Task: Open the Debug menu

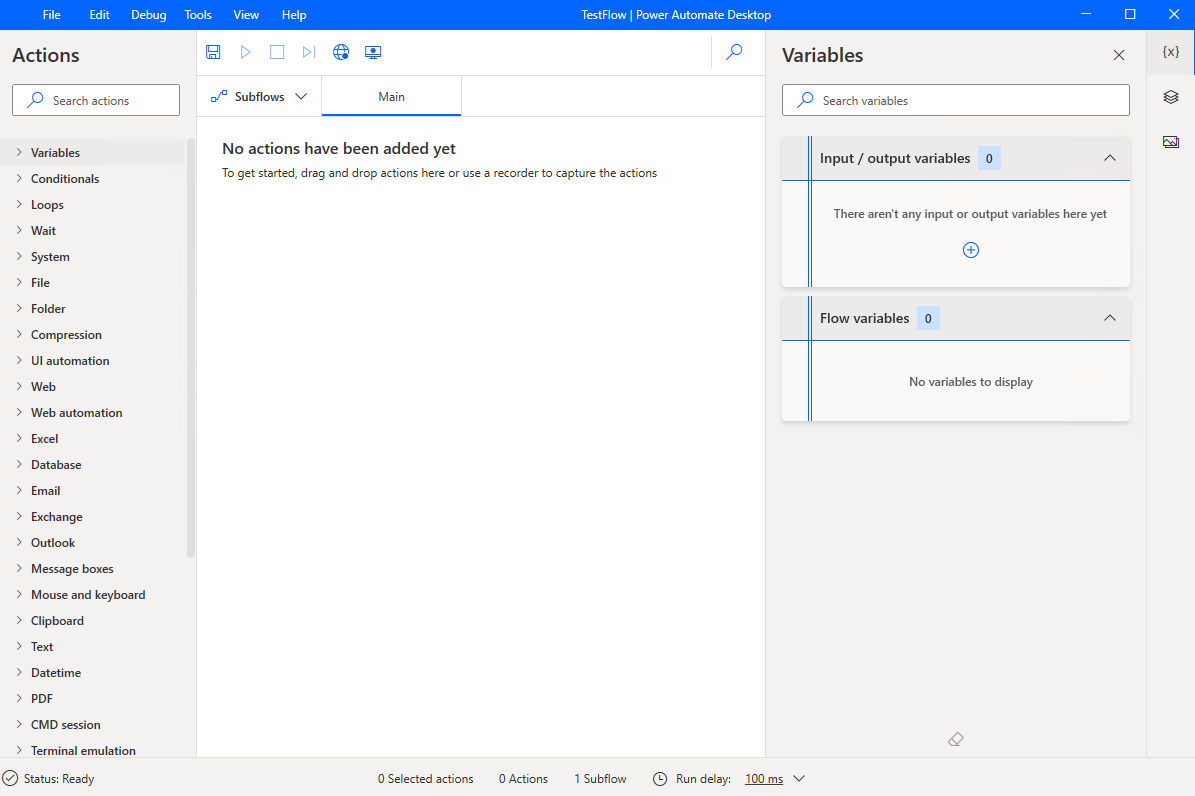Action: (149, 14)
